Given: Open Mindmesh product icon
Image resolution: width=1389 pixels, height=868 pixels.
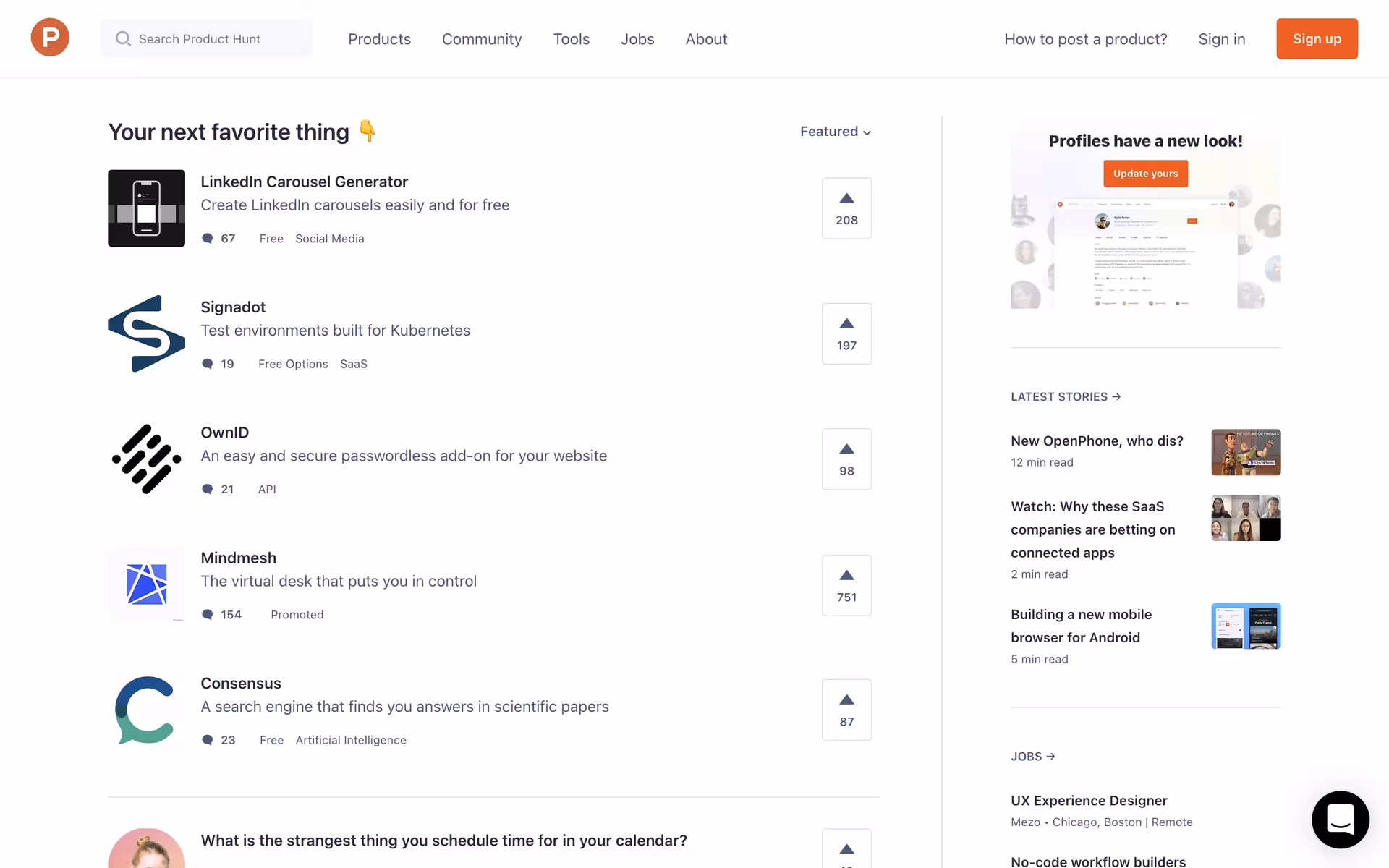Looking at the screenshot, I should point(146,584).
